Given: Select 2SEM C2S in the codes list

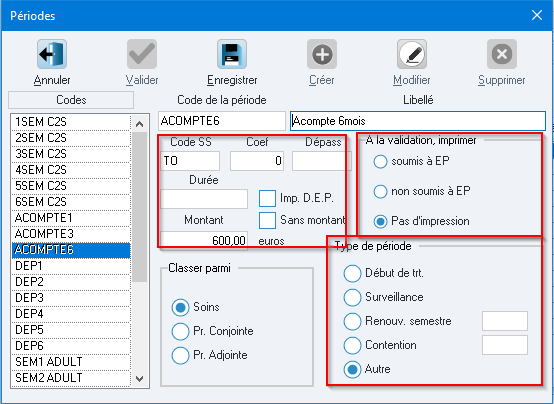Looking at the screenshot, I should [x=71, y=138].
